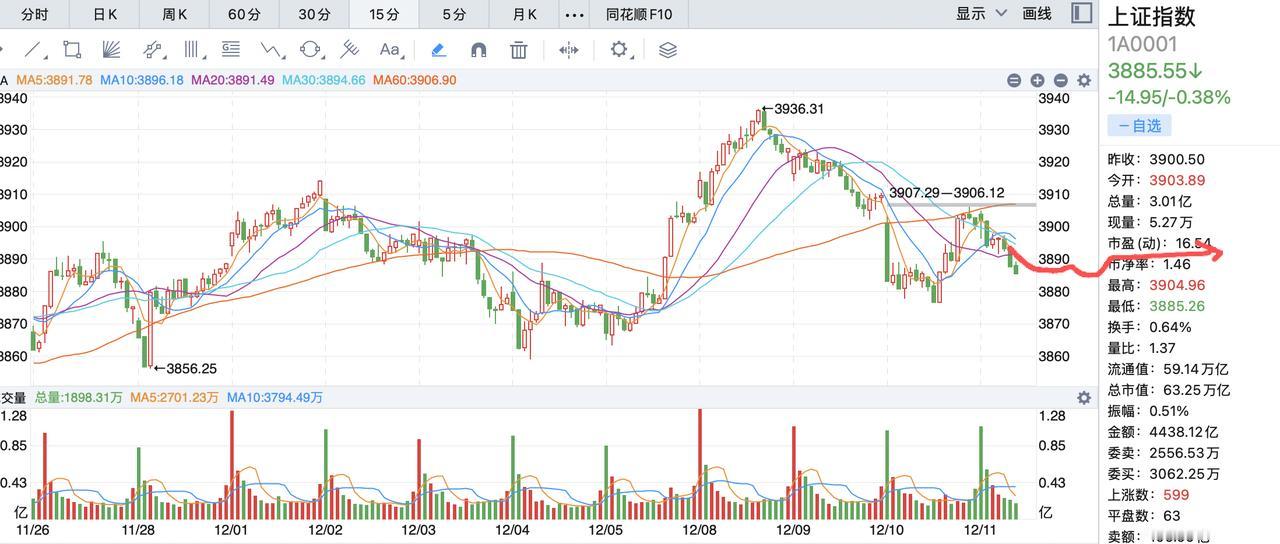1280x544 pixels.
Task: Switch to the 60分 tab
Action: click(244, 14)
